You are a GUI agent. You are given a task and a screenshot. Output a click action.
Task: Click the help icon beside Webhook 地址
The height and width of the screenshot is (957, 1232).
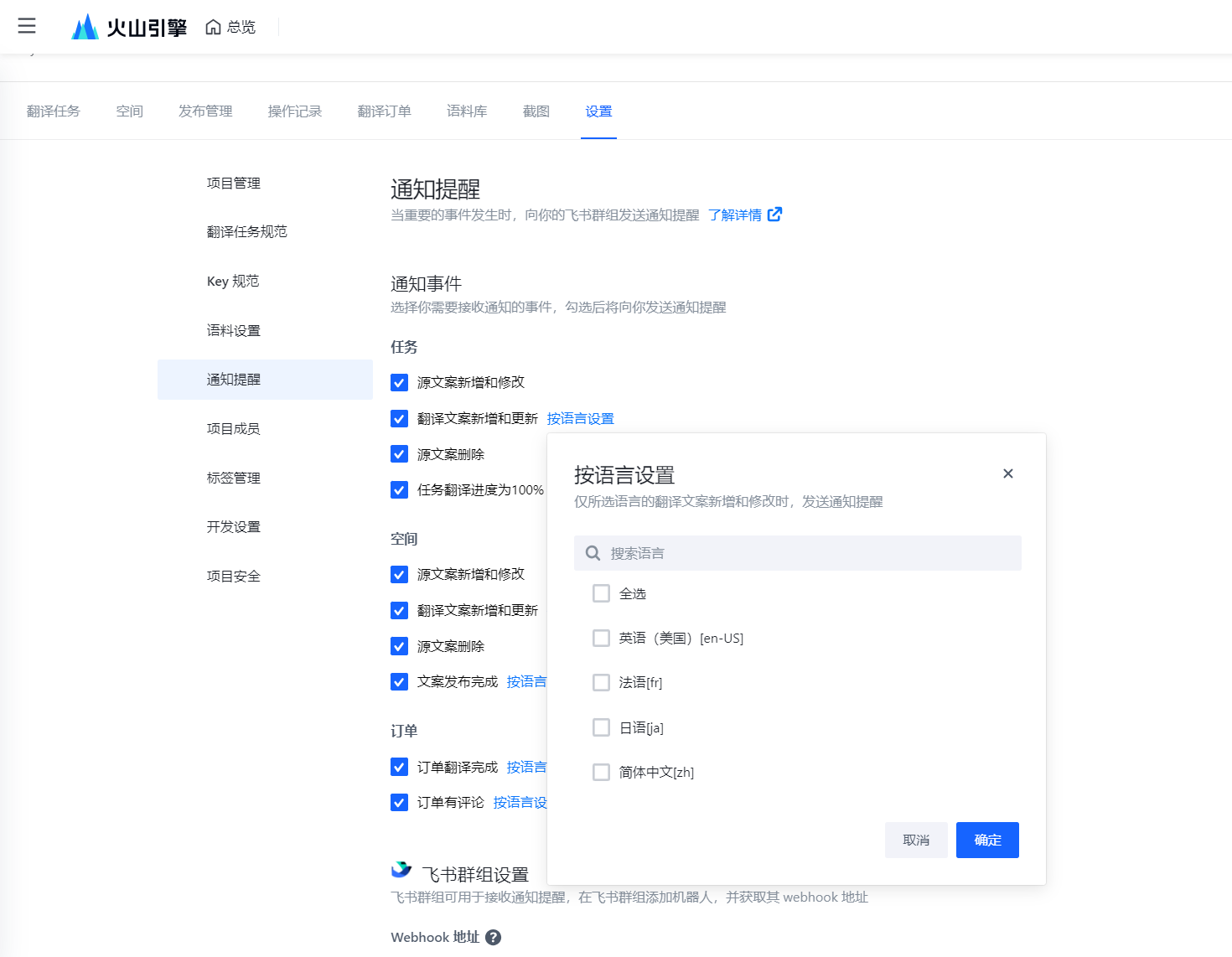[x=494, y=937]
